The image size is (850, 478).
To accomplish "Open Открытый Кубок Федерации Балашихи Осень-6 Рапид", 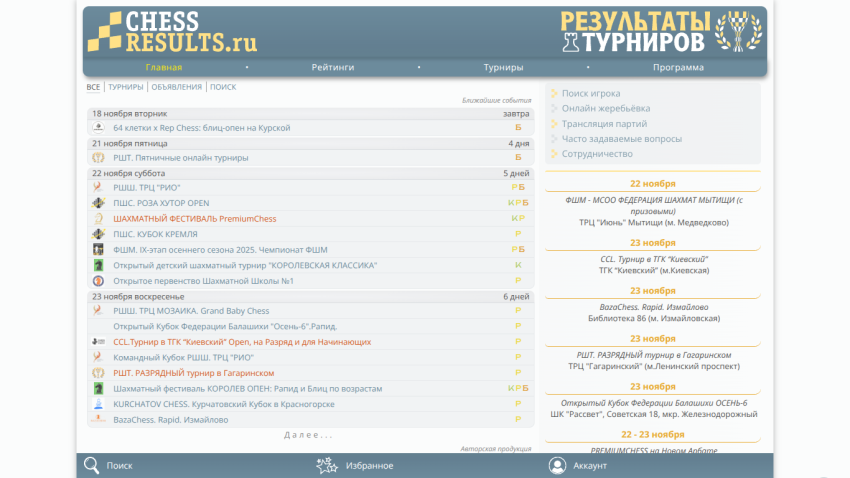I will click(x=225, y=326).
